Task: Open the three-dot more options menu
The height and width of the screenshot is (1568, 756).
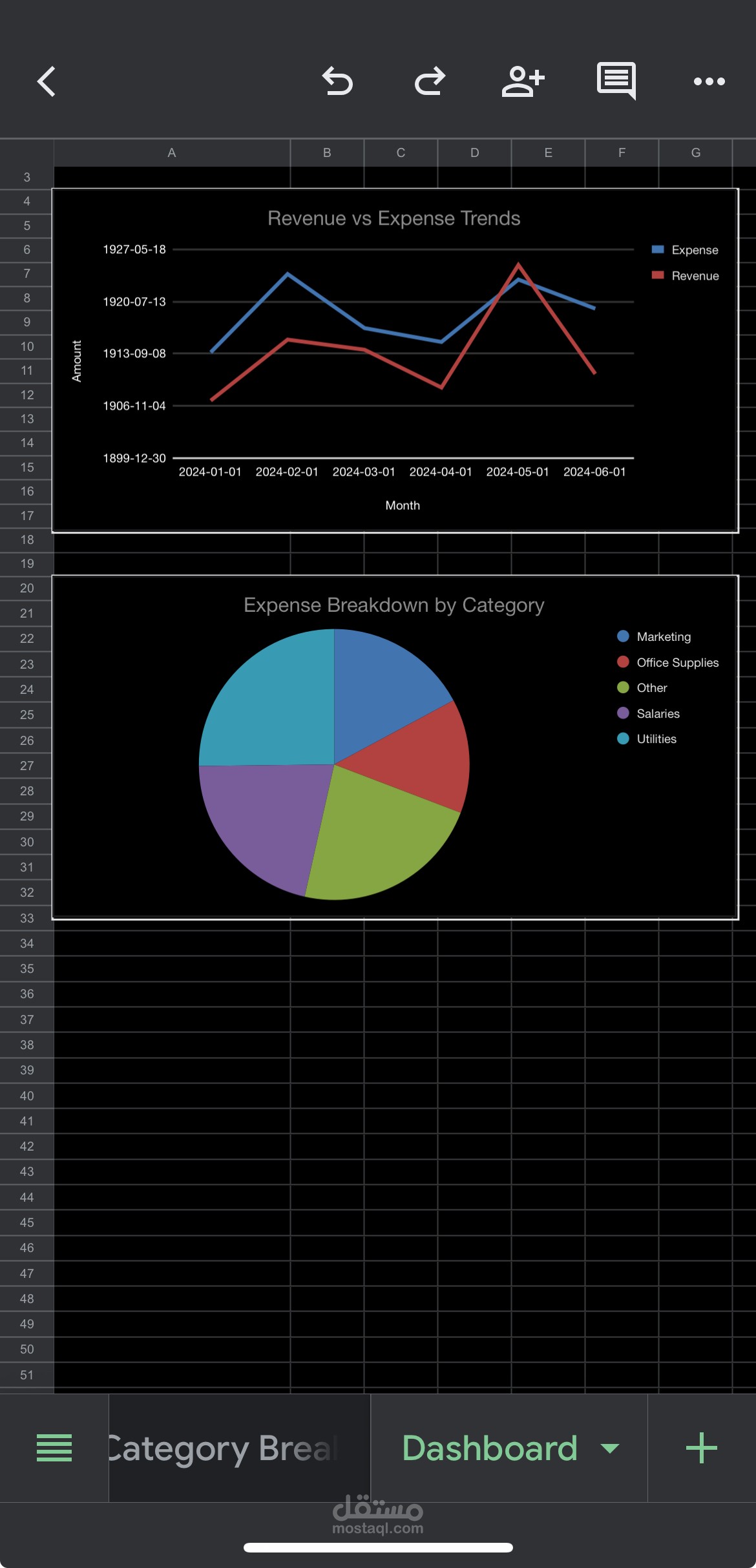Action: 709,81
